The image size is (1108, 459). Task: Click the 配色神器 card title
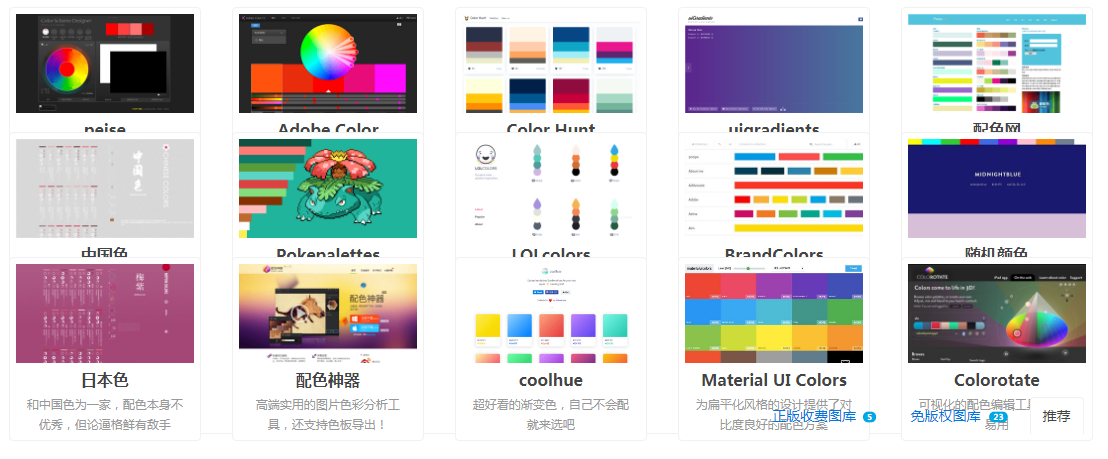click(x=328, y=381)
